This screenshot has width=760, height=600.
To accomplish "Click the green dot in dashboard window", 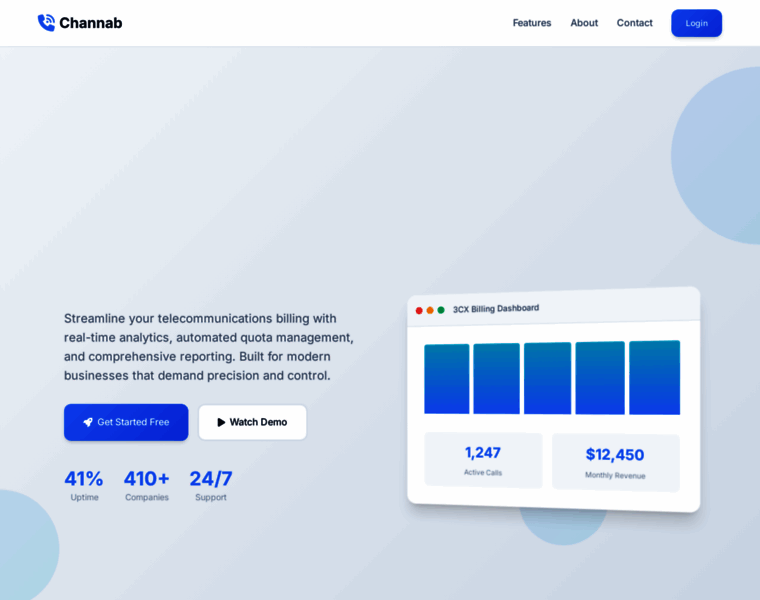I will pyautogui.click(x=441, y=310).
